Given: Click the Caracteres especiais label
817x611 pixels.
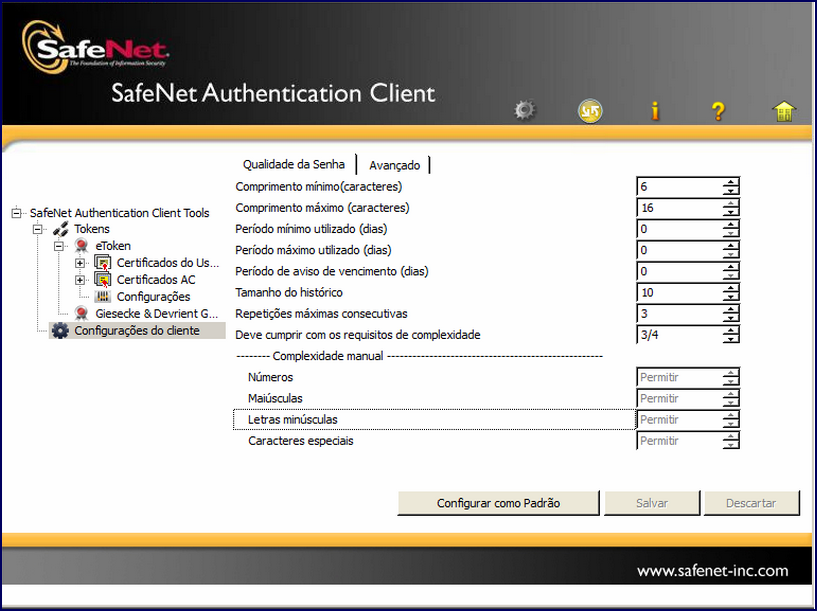Looking at the screenshot, I should click(301, 441).
